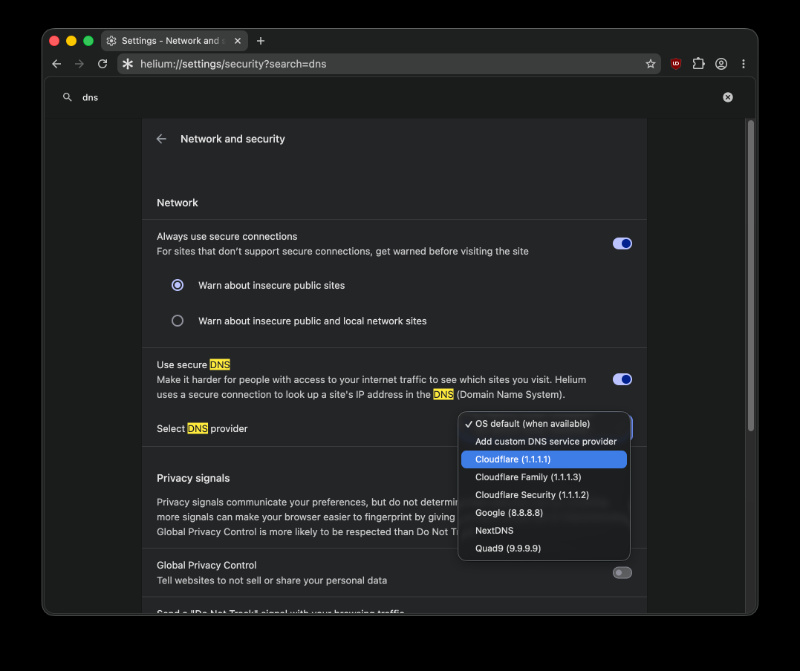Click the browser forward arrow
Viewport: 800px width, 671px height.
[79, 64]
